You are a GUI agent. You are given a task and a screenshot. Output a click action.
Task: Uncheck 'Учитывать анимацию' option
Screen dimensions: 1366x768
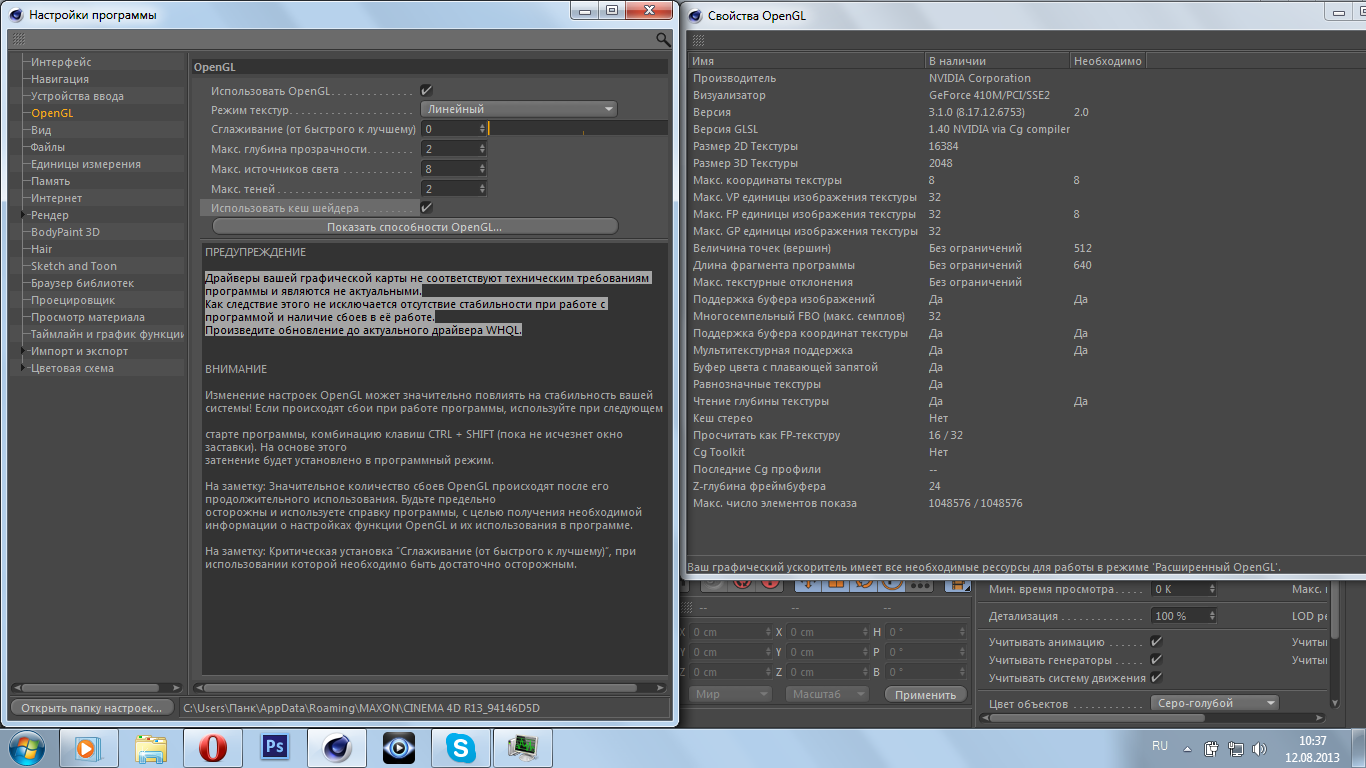point(1157,642)
